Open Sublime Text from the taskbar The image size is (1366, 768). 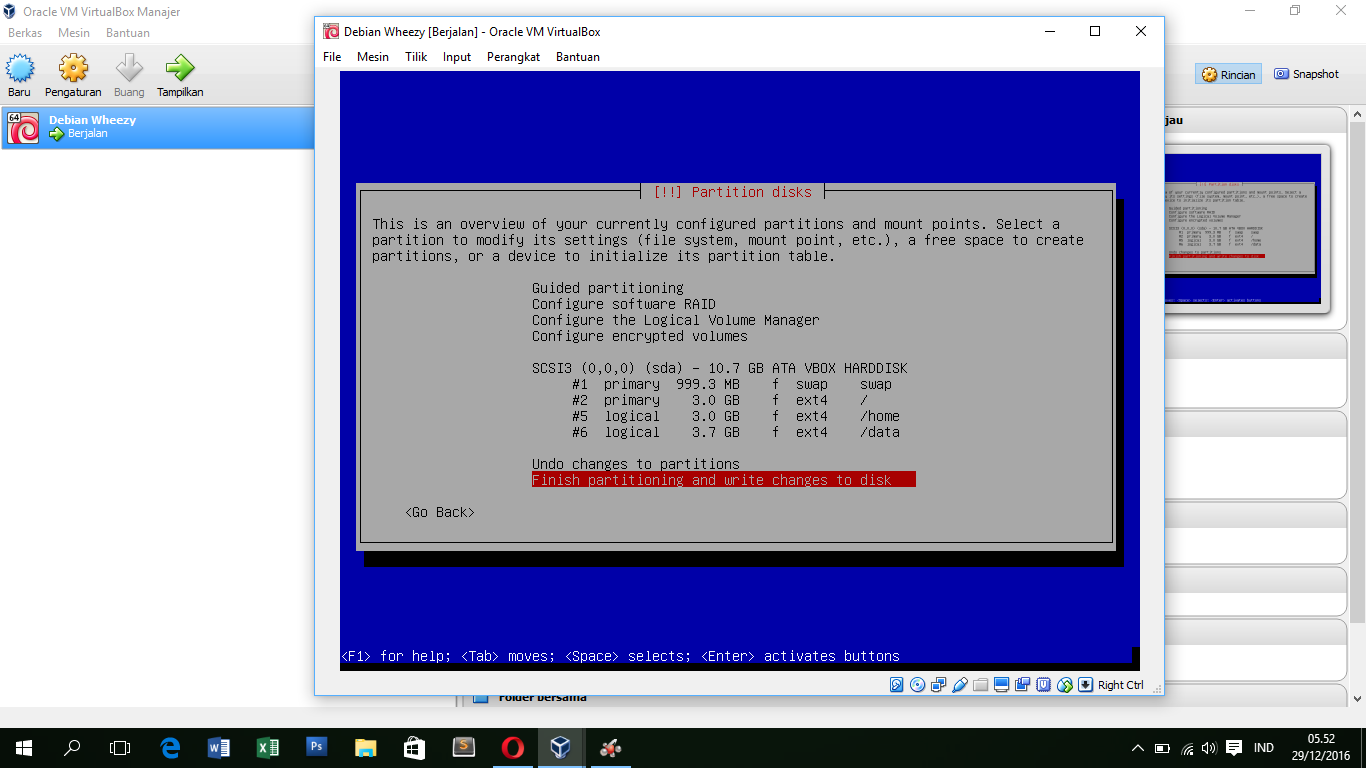click(x=464, y=747)
